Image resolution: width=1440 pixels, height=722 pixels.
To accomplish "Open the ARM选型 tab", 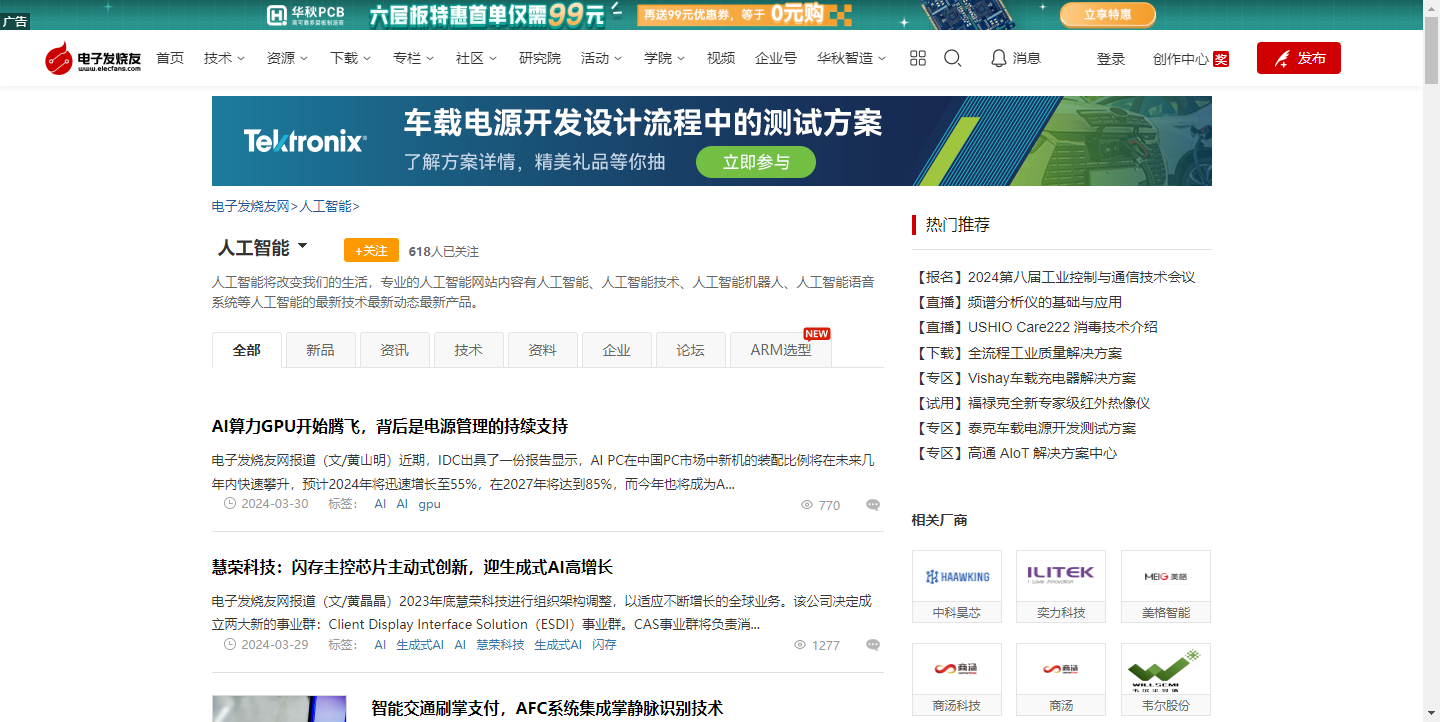I will (x=781, y=350).
